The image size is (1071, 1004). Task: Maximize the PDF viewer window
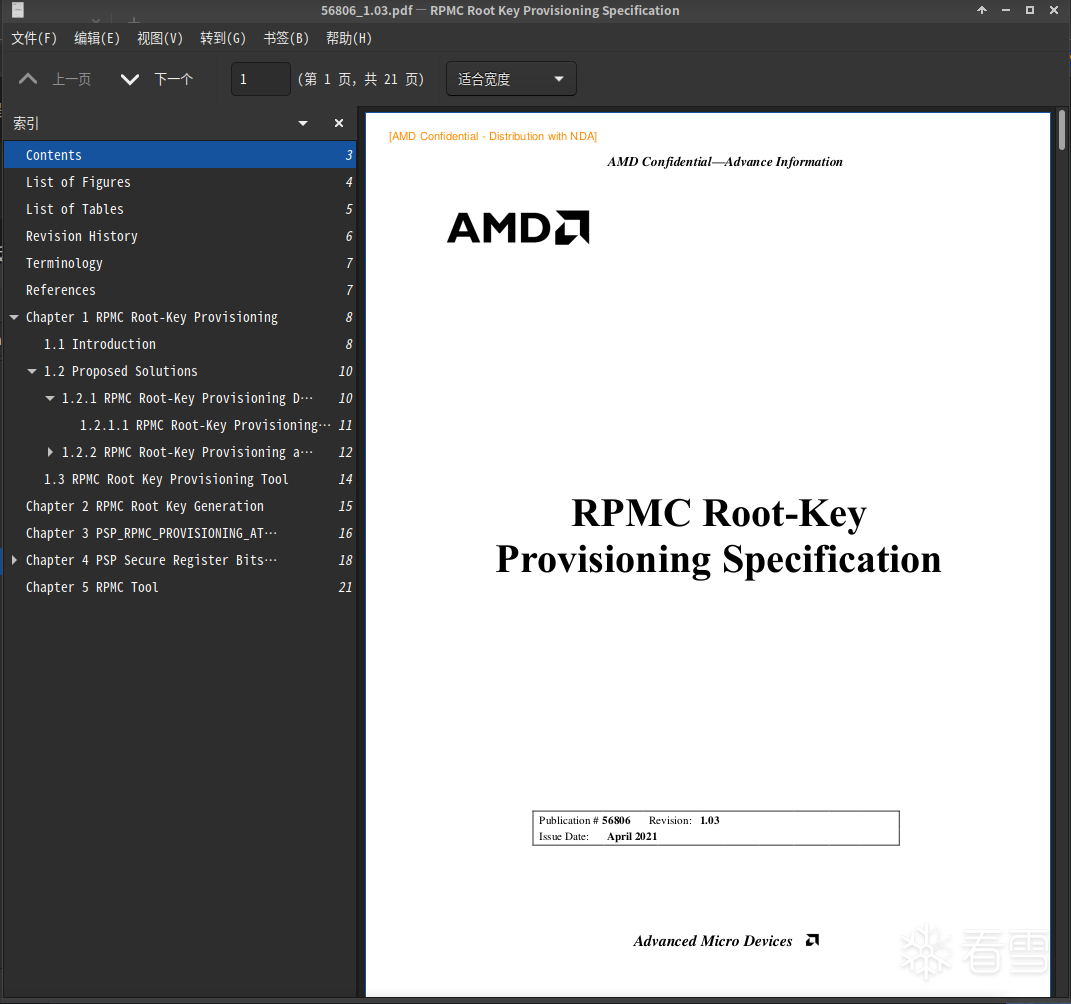coord(1029,10)
